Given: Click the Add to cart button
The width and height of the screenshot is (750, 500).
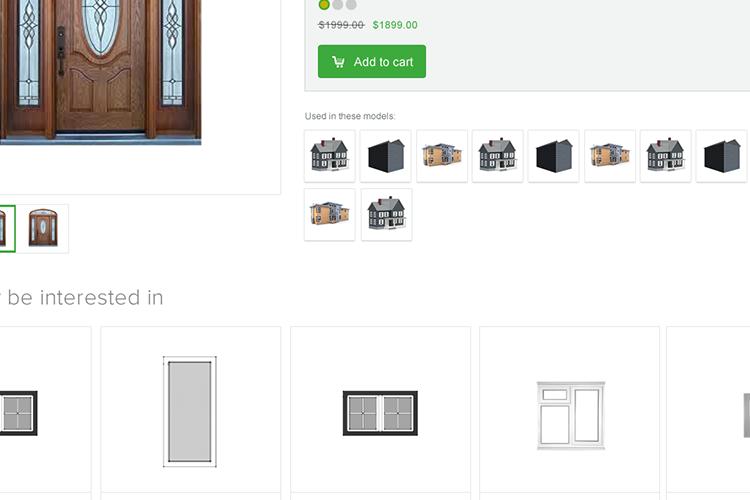Looking at the screenshot, I should coord(372,61).
